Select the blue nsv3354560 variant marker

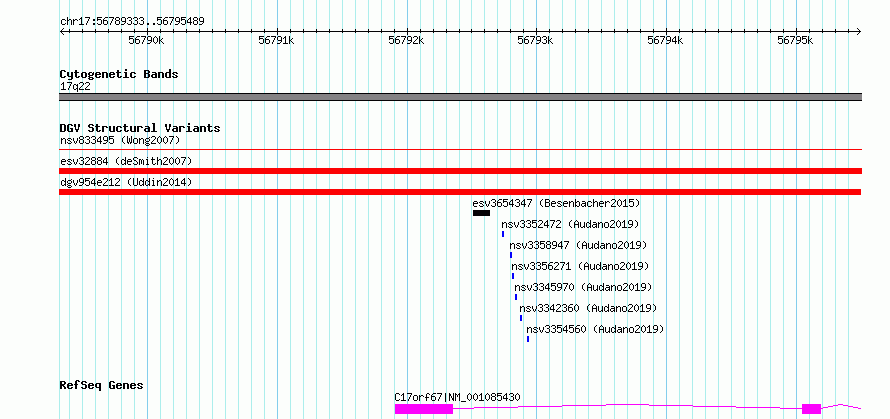pos(528,339)
